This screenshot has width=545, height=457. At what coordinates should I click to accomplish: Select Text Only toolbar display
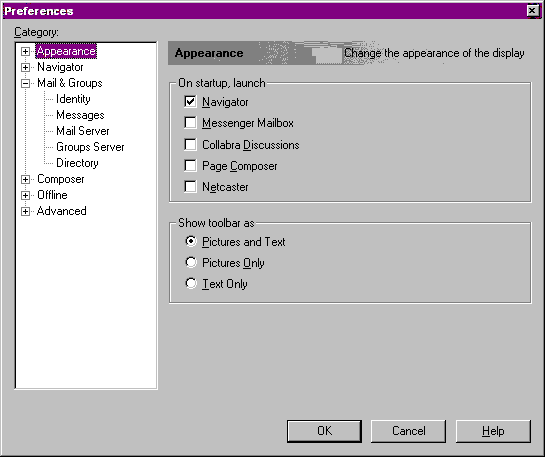tap(191, 283)
